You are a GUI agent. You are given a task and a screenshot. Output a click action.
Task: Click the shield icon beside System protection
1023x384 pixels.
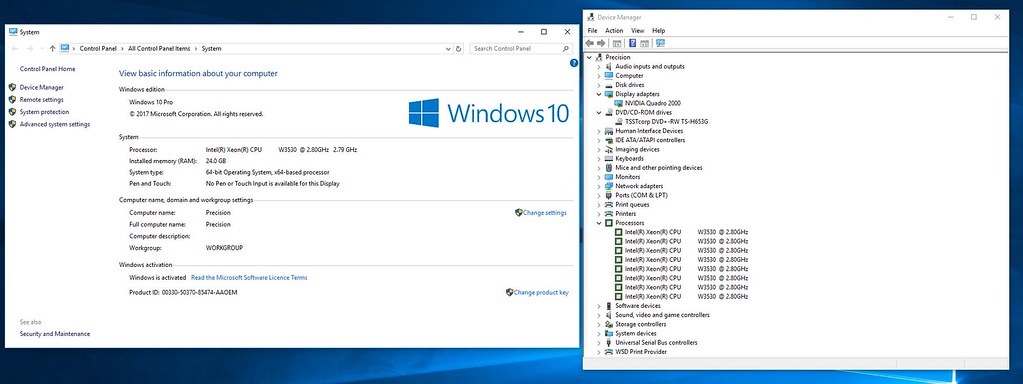pos(12,112)
